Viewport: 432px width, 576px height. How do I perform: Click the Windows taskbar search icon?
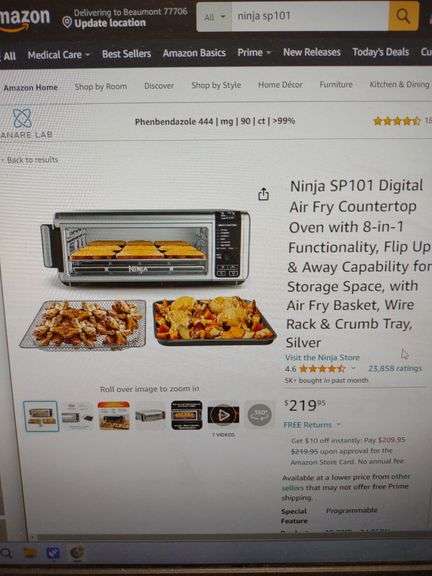(7, 552)
